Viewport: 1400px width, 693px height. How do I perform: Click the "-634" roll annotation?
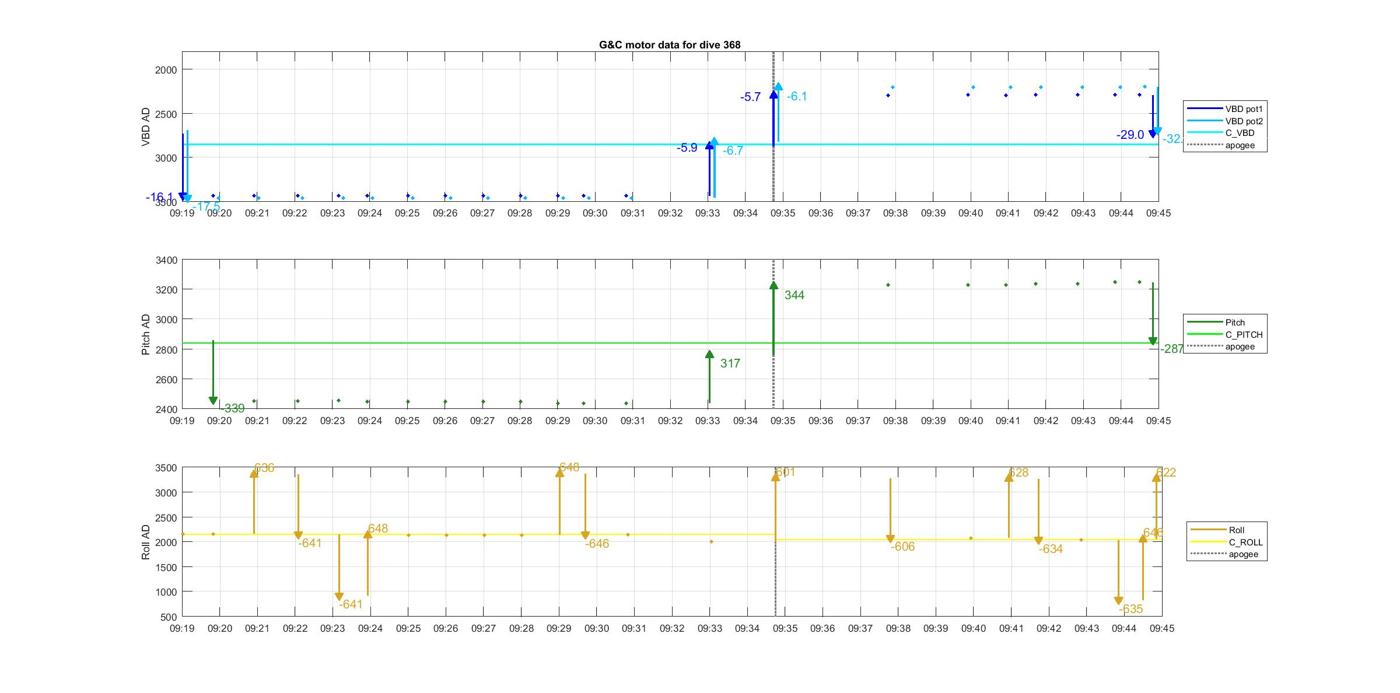(x=1051, y=549)
